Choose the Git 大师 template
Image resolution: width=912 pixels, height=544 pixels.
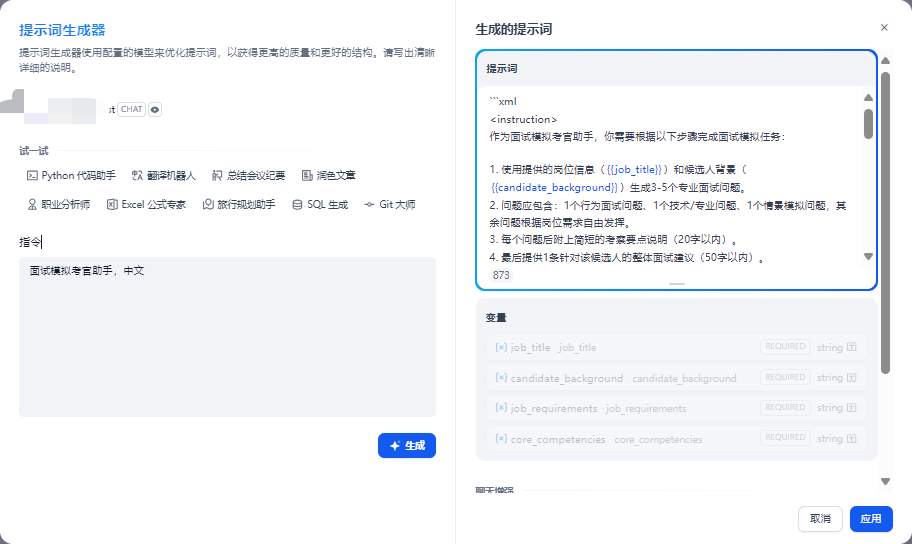(x=390, y=204)
